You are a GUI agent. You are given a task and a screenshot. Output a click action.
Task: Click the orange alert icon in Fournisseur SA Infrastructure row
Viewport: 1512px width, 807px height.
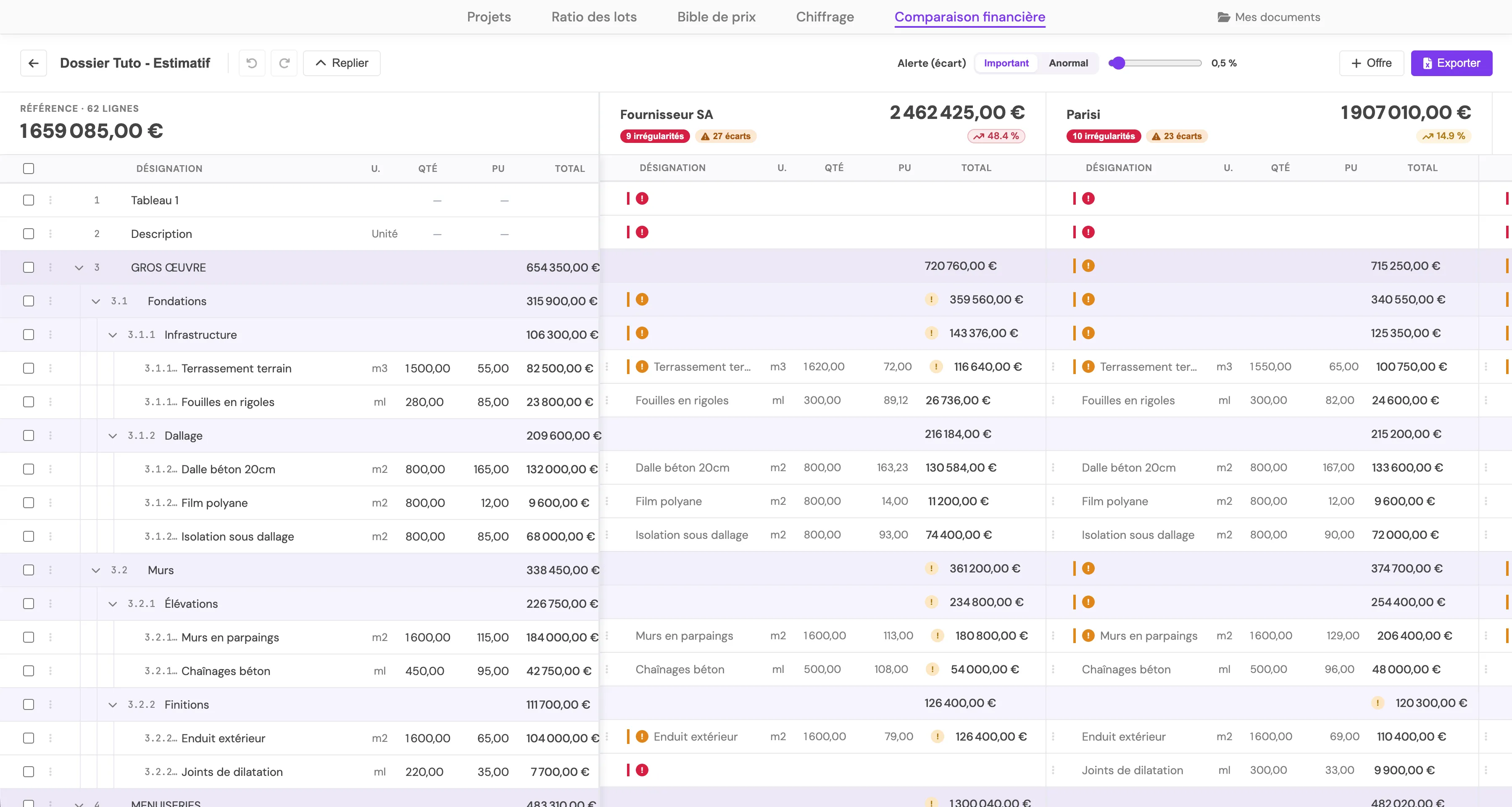click(642, 333)
